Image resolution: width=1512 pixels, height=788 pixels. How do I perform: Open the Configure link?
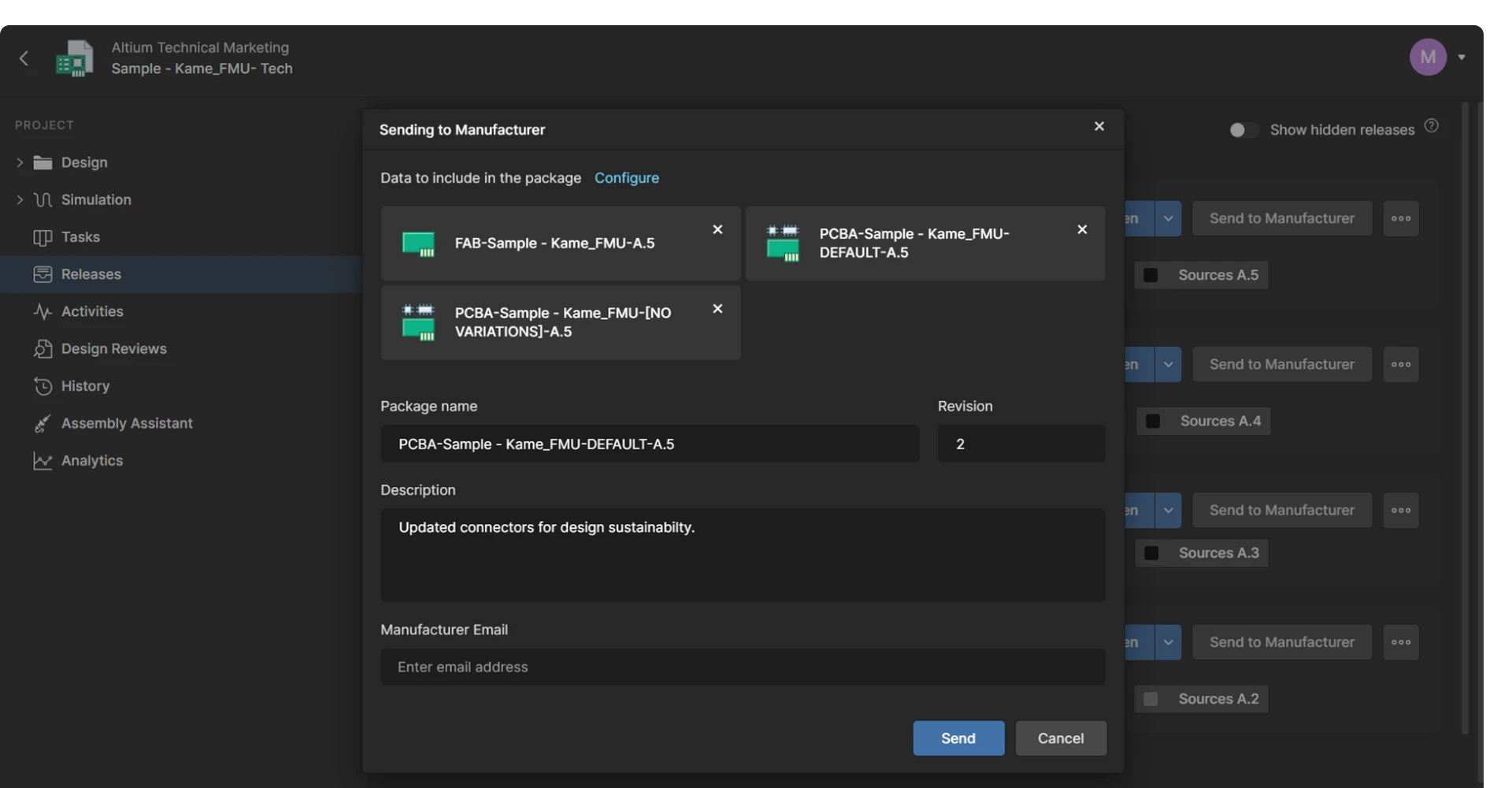click(x=627, y=178)
